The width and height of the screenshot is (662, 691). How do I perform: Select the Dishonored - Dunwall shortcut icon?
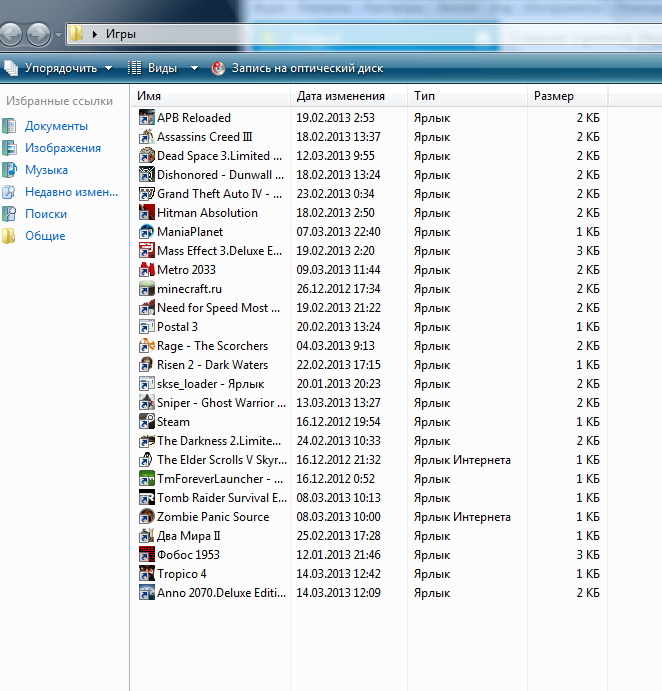click(146, 175)
